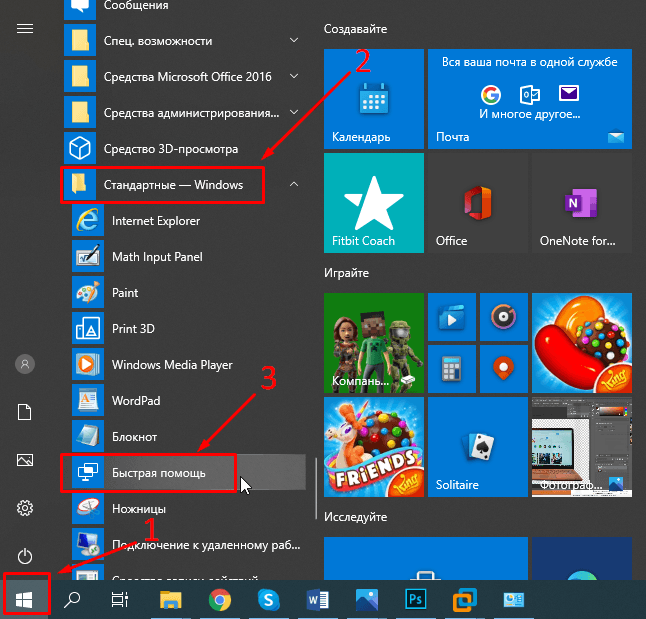Open the hamburger menu at top

click(x=25, y=28)
